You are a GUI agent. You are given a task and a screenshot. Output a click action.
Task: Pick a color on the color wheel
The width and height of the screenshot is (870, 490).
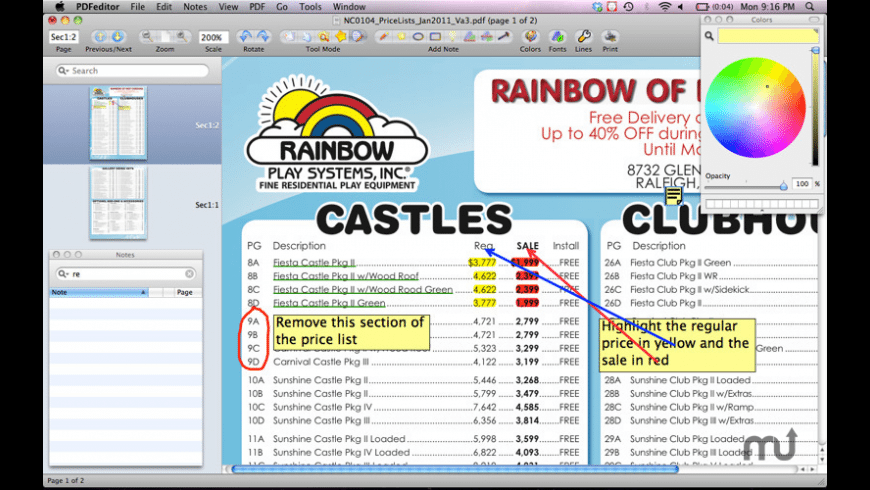click(755, 108)
